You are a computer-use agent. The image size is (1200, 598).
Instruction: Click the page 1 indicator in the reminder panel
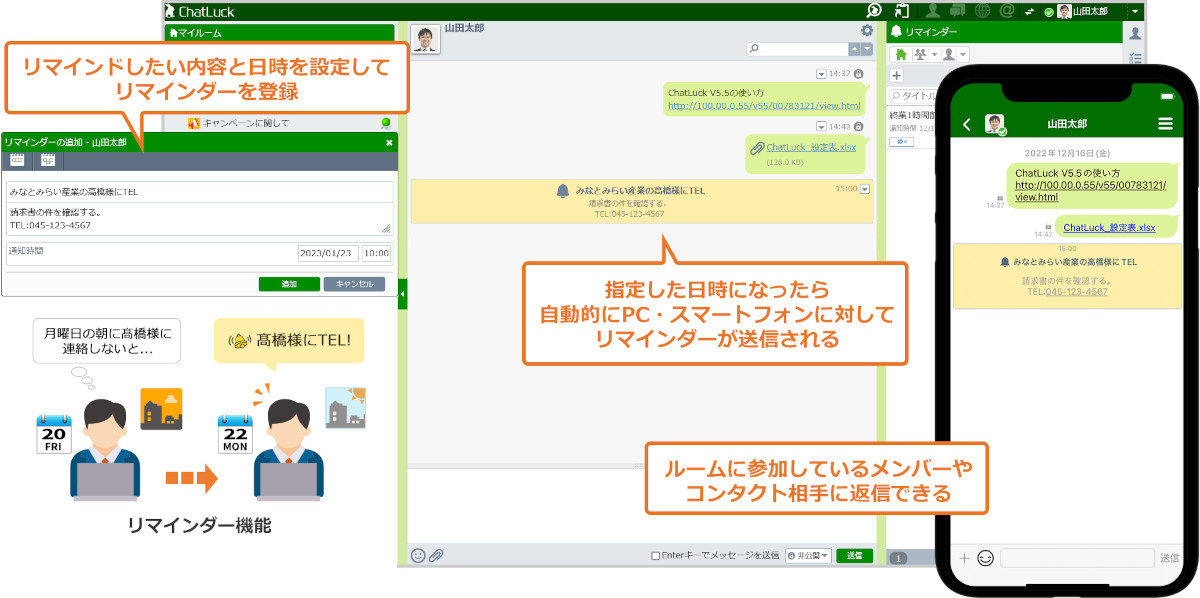898,558
